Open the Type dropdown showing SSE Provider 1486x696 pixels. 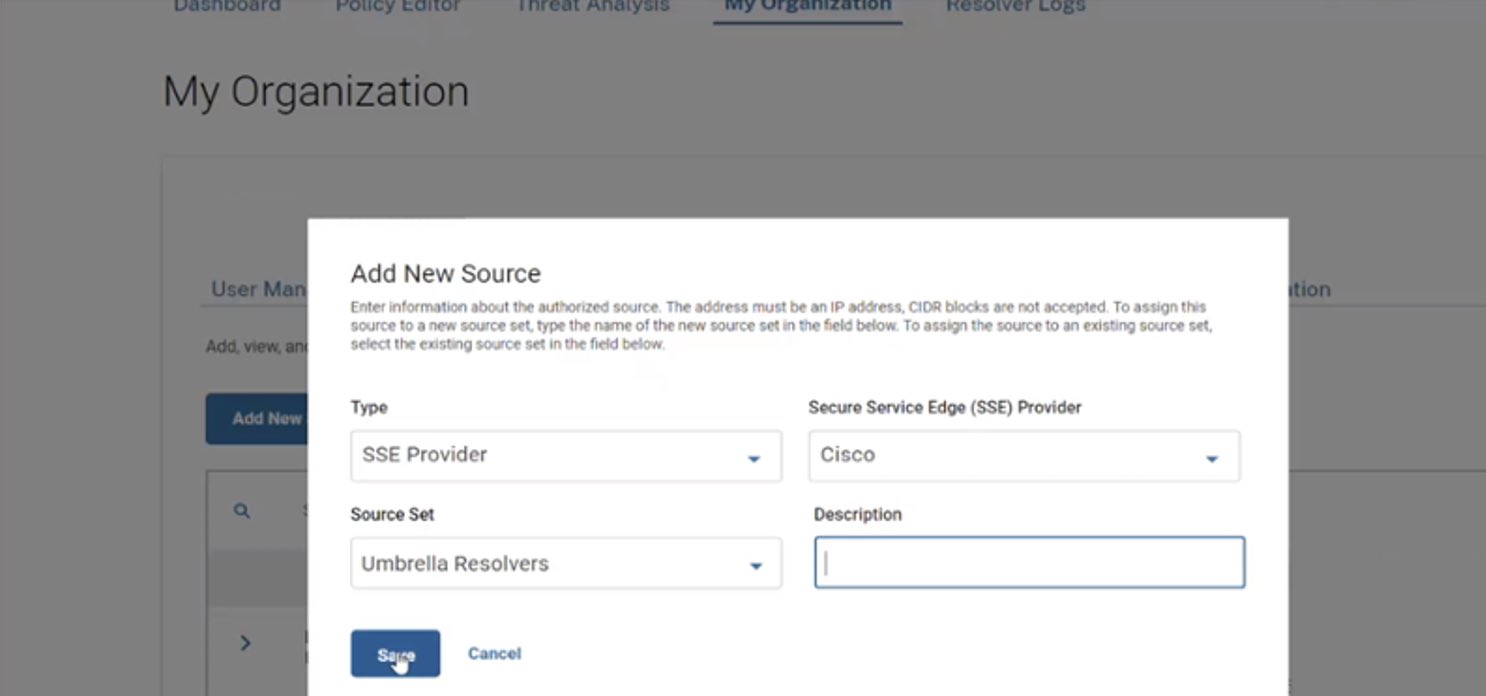[565, 456]
